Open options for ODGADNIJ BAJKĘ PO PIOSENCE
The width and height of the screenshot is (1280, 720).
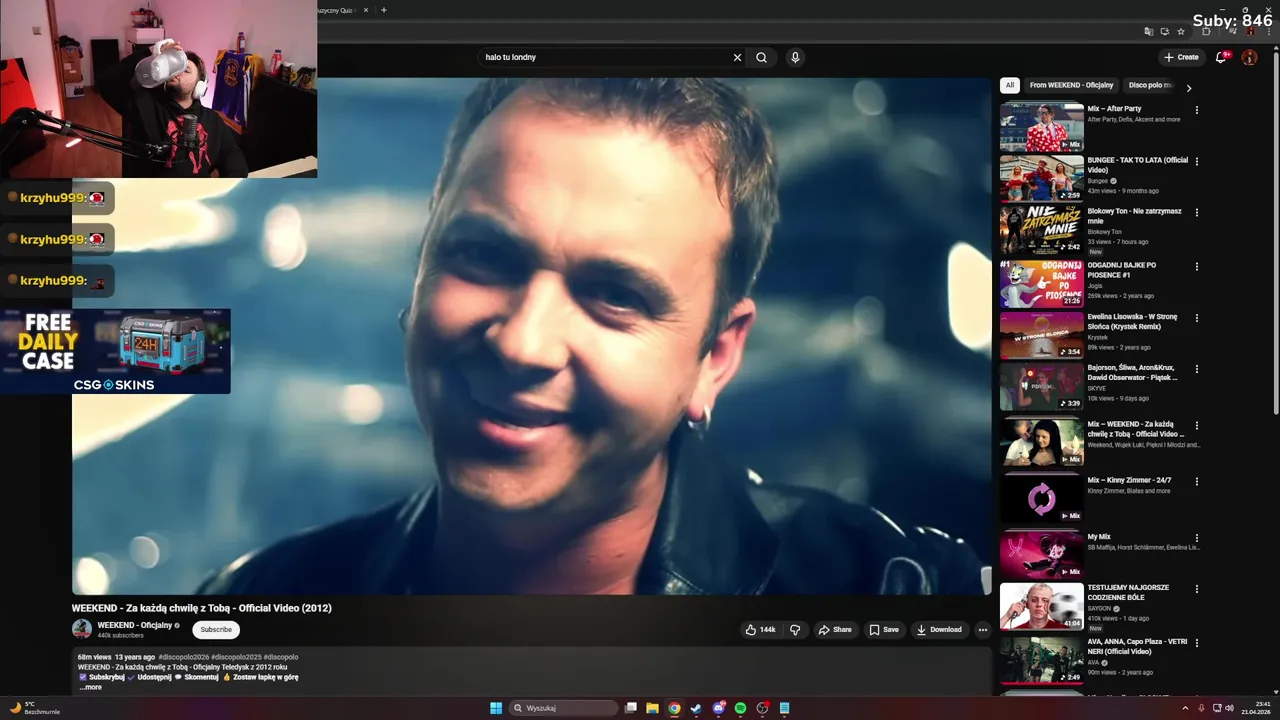[1197, 266]
